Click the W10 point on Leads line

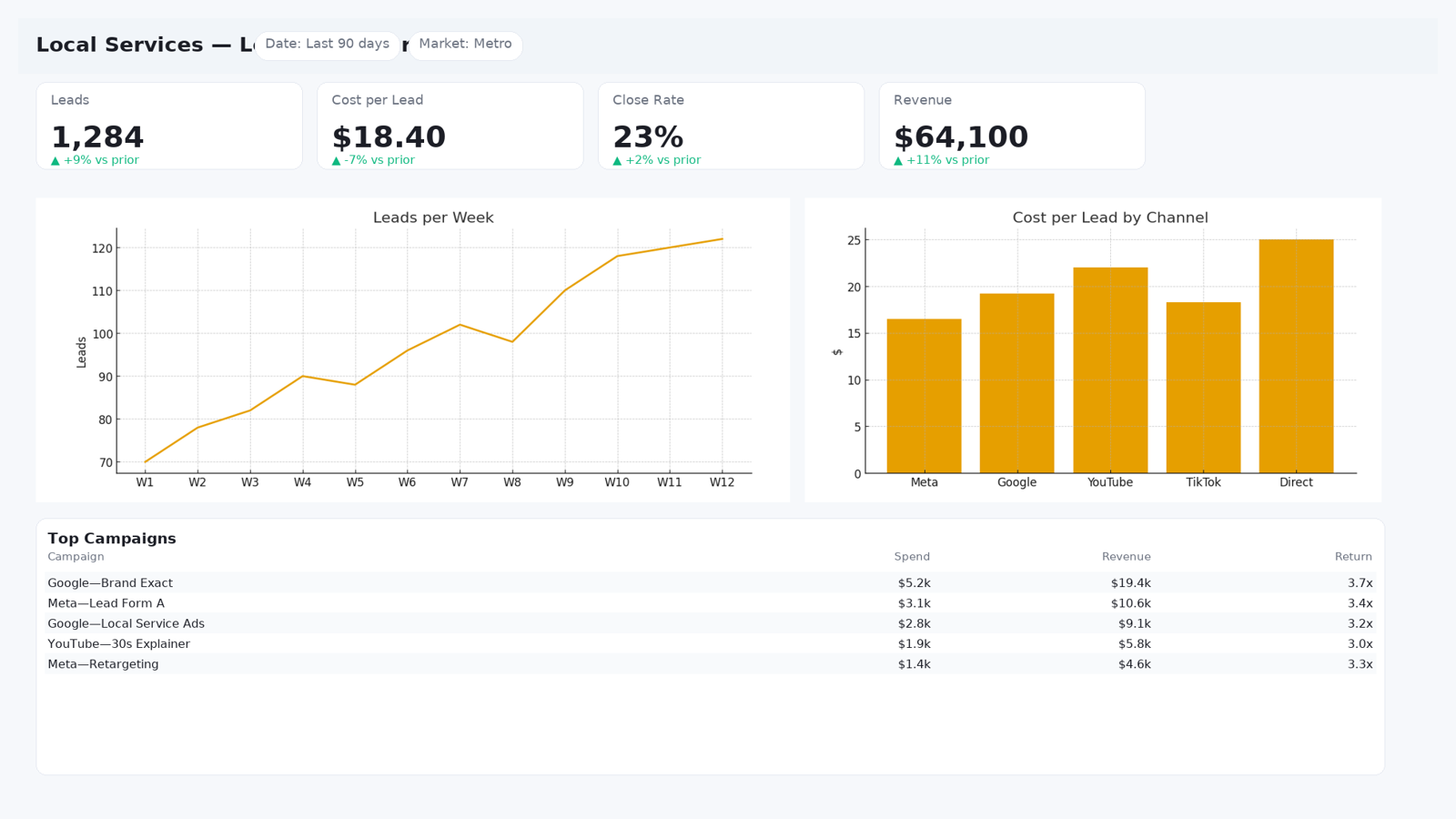[617, 257]
